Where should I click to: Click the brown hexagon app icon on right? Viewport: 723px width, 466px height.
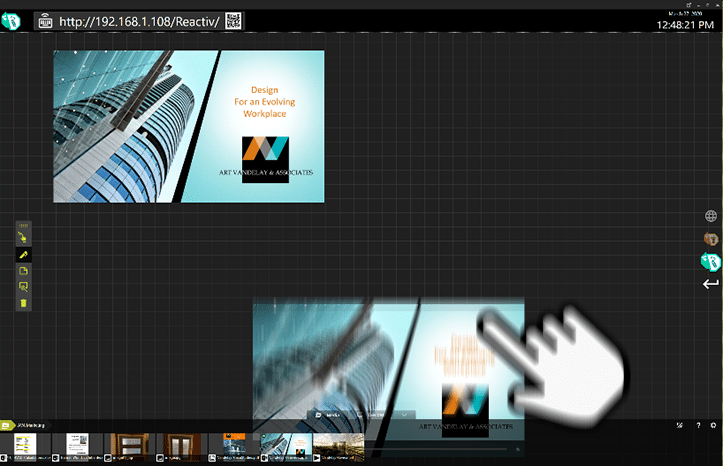pyautogui.click(x=711, y=239)
